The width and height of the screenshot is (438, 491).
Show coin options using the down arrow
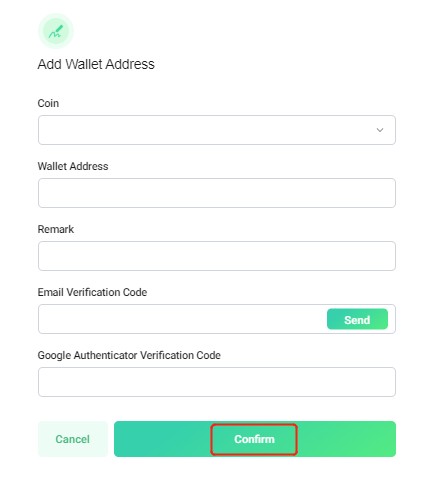380,130
